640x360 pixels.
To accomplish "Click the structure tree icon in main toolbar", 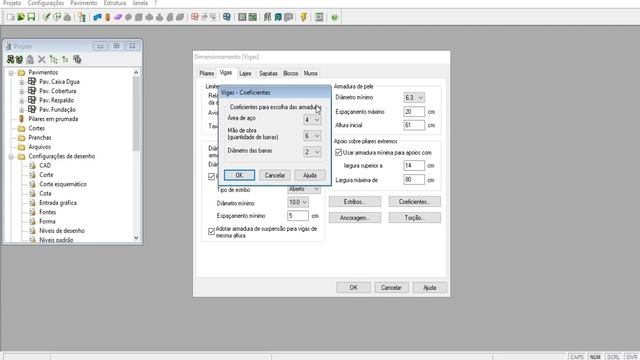I will pyautogui.click(x=82, y=17).
